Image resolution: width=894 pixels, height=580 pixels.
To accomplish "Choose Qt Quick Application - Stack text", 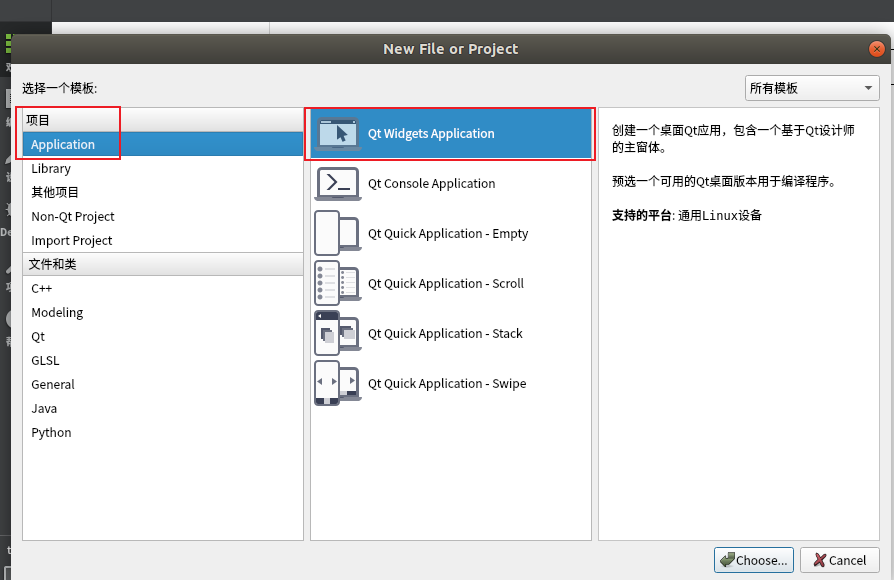I will coord(445,334).
